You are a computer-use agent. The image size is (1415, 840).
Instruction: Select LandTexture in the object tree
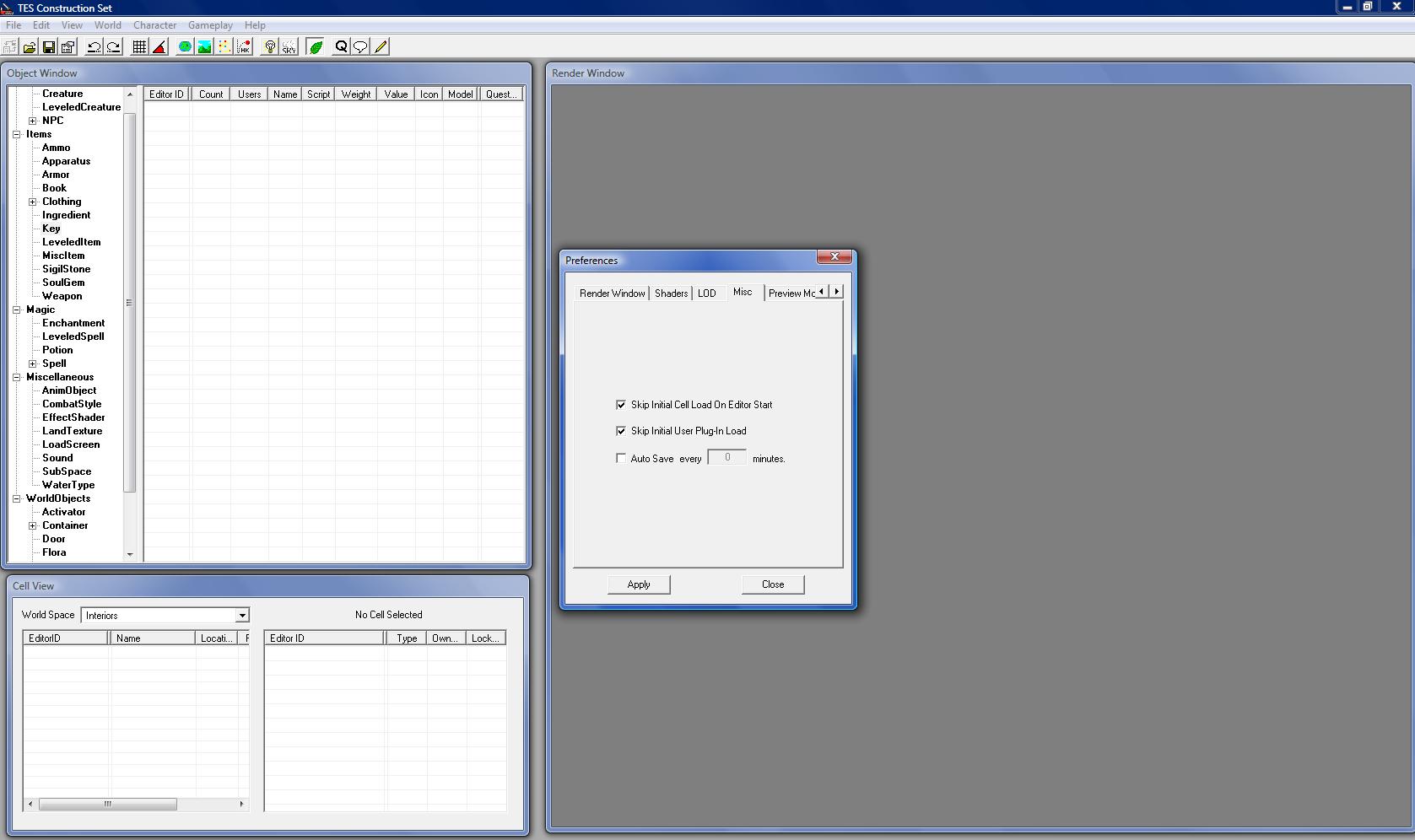(x=73, y=431)
